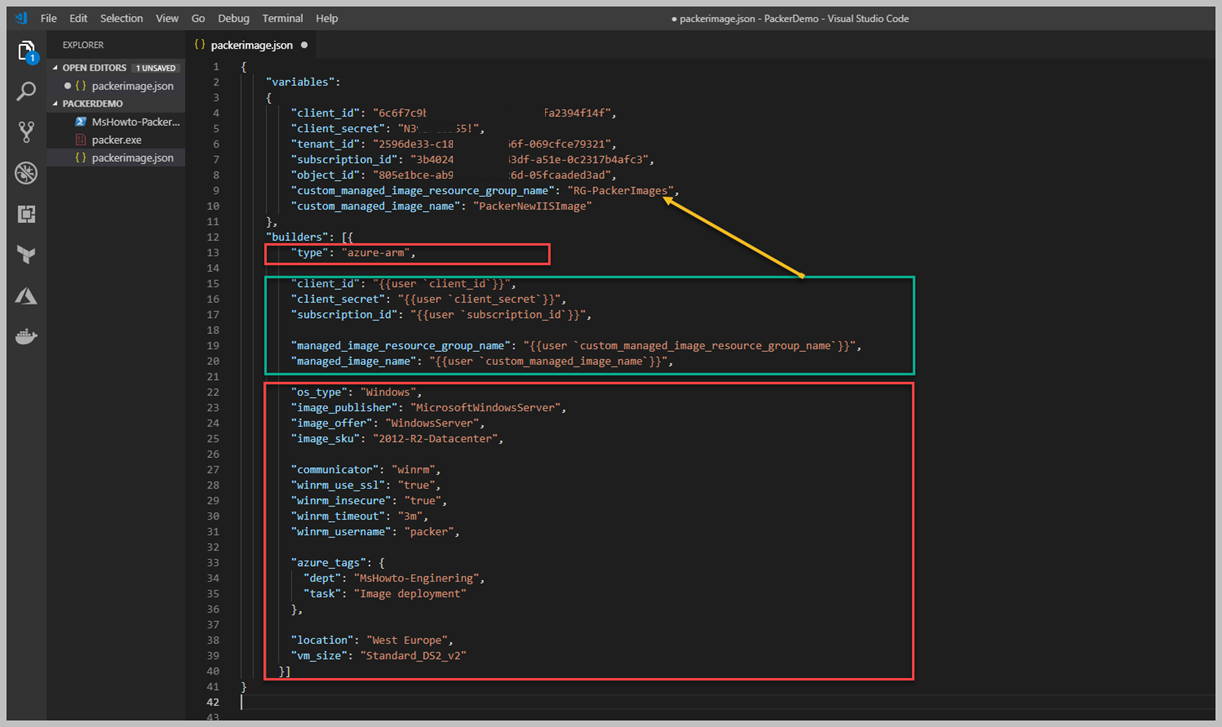Open the Extensions view icon
The image size is (1222, 727).
(x=26, y=213)
